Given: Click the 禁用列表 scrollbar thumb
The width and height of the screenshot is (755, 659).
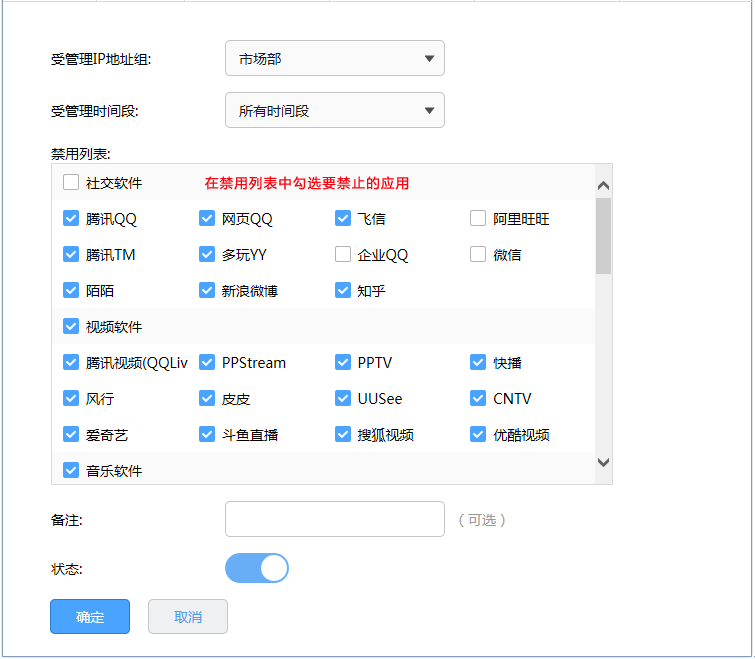Looking at the screenshot, I should click(603, 236).
